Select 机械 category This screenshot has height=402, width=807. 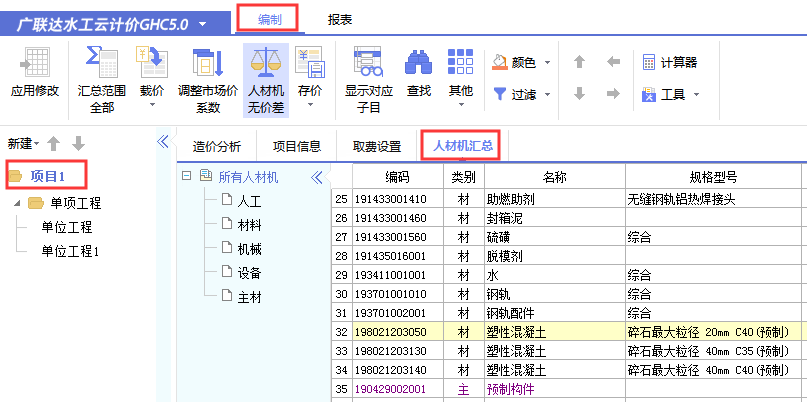pyautogui.click(x=250, y=249)
